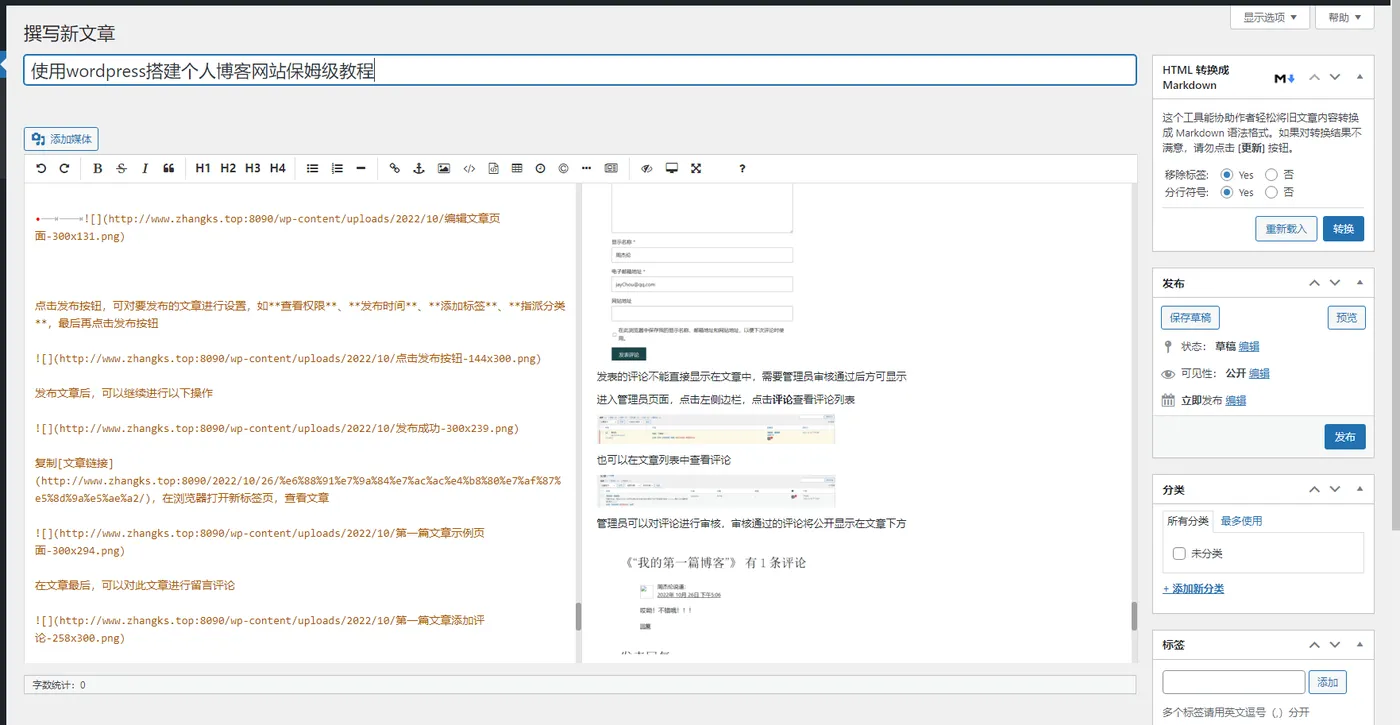
Task: Switch to 所有分类 tab
Action: pos(1188,521)
